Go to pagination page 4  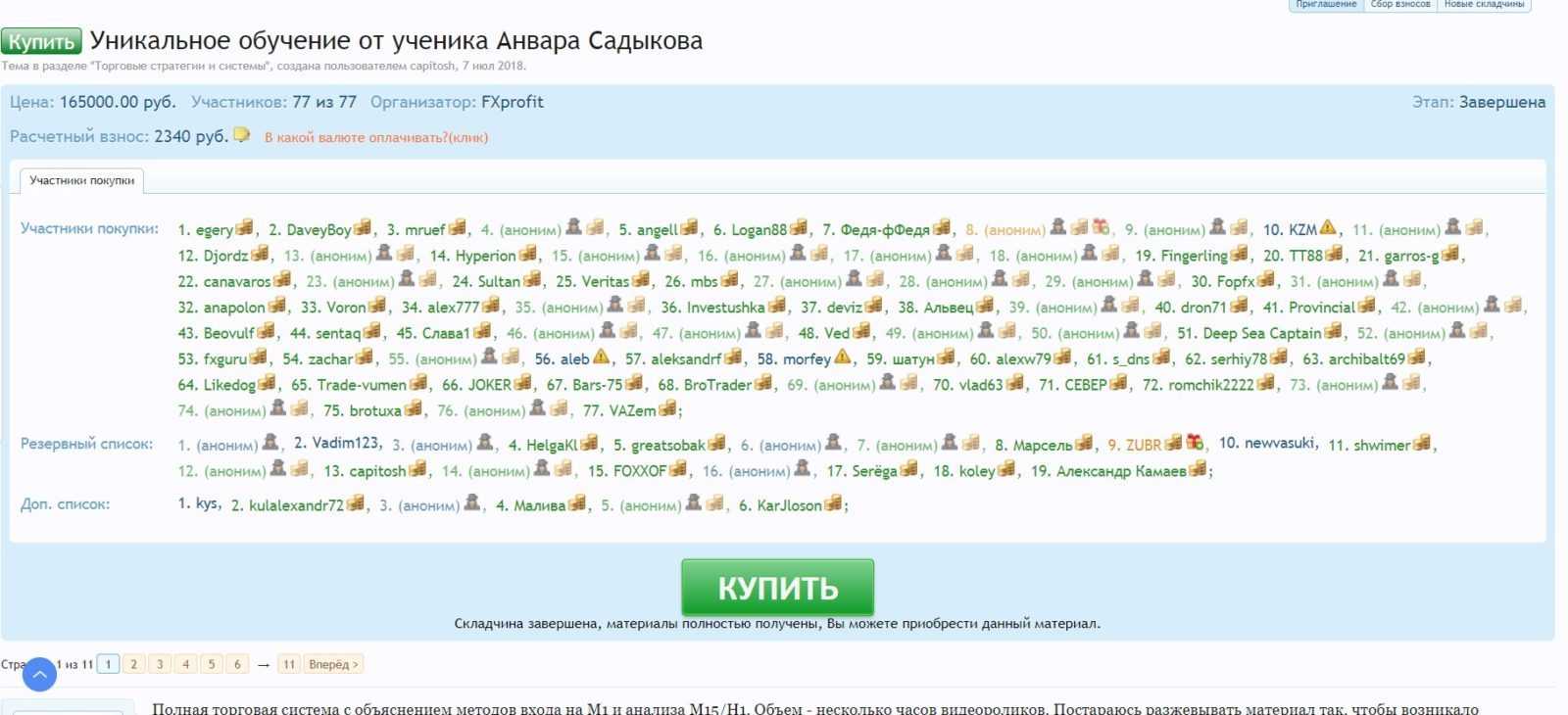185,664
